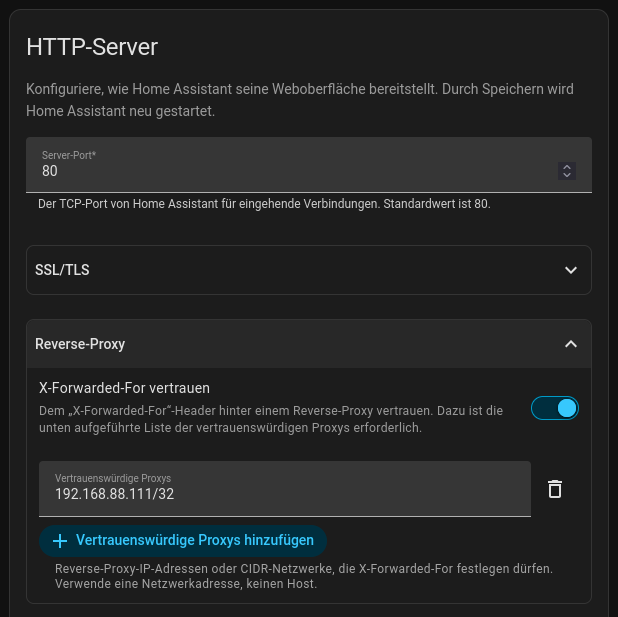Expand the SSL/TLS section chevron

click(571, 270)
